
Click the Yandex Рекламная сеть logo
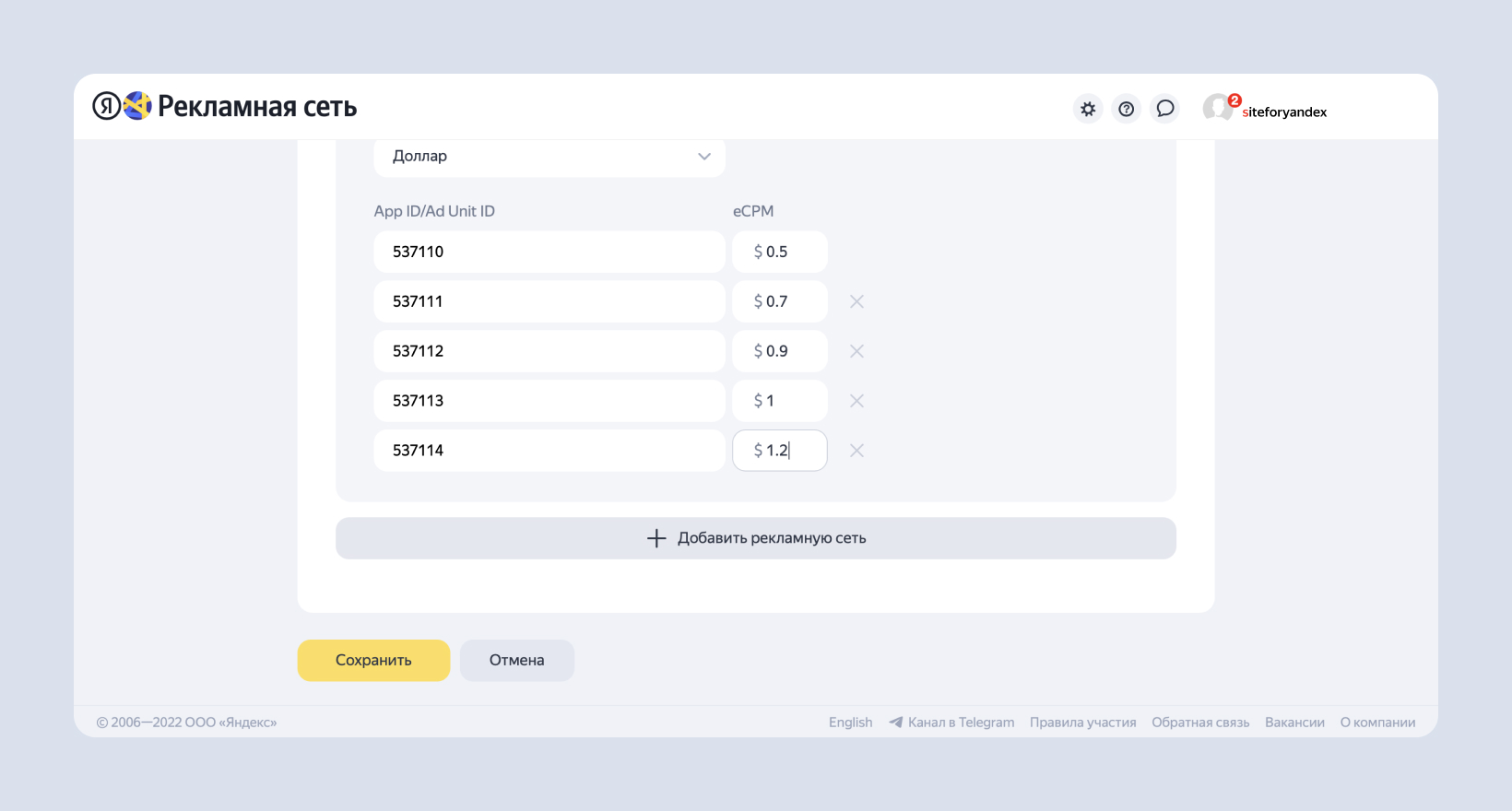coord(224,107)
